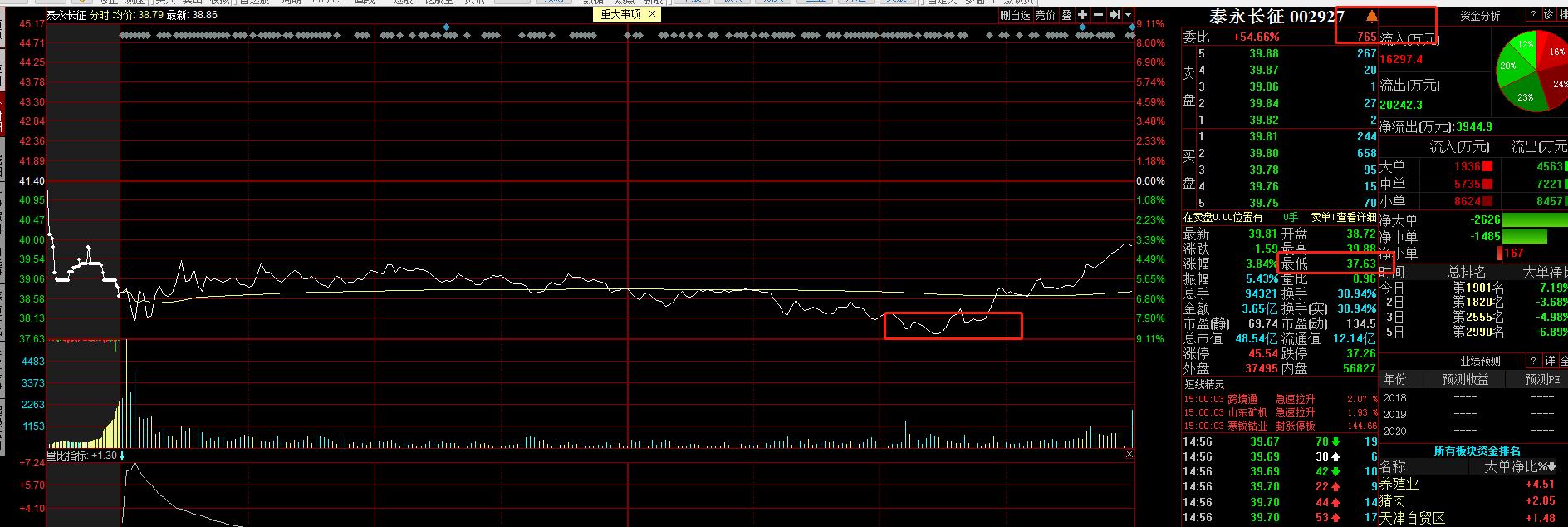Click the 委比 +54.66% value
This screenshot has height=527, width=1568.
click(x=1256, y=37)
